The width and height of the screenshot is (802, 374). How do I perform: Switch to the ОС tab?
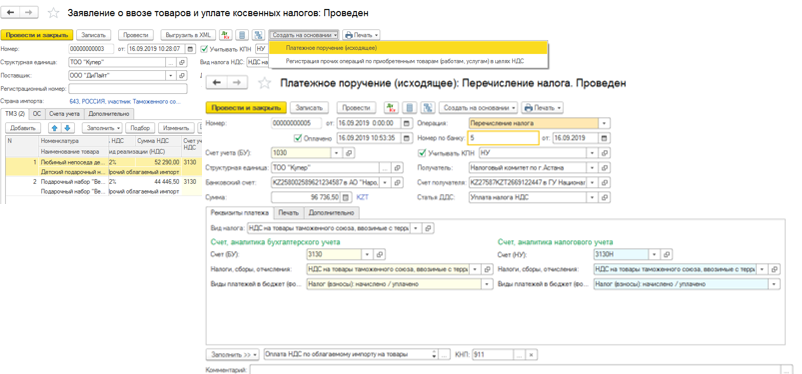pyautogui.click(x=37, y=114)
